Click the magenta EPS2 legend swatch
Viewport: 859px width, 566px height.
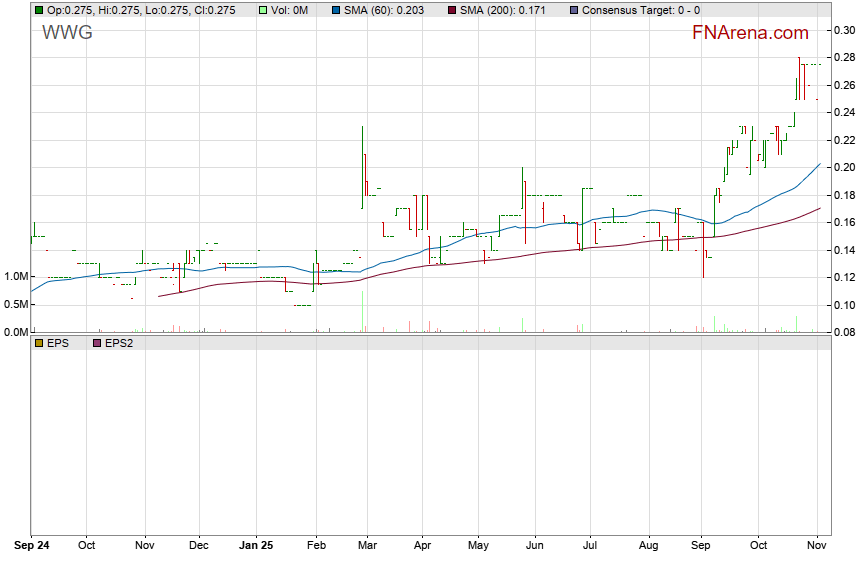[x=97, y=343]
